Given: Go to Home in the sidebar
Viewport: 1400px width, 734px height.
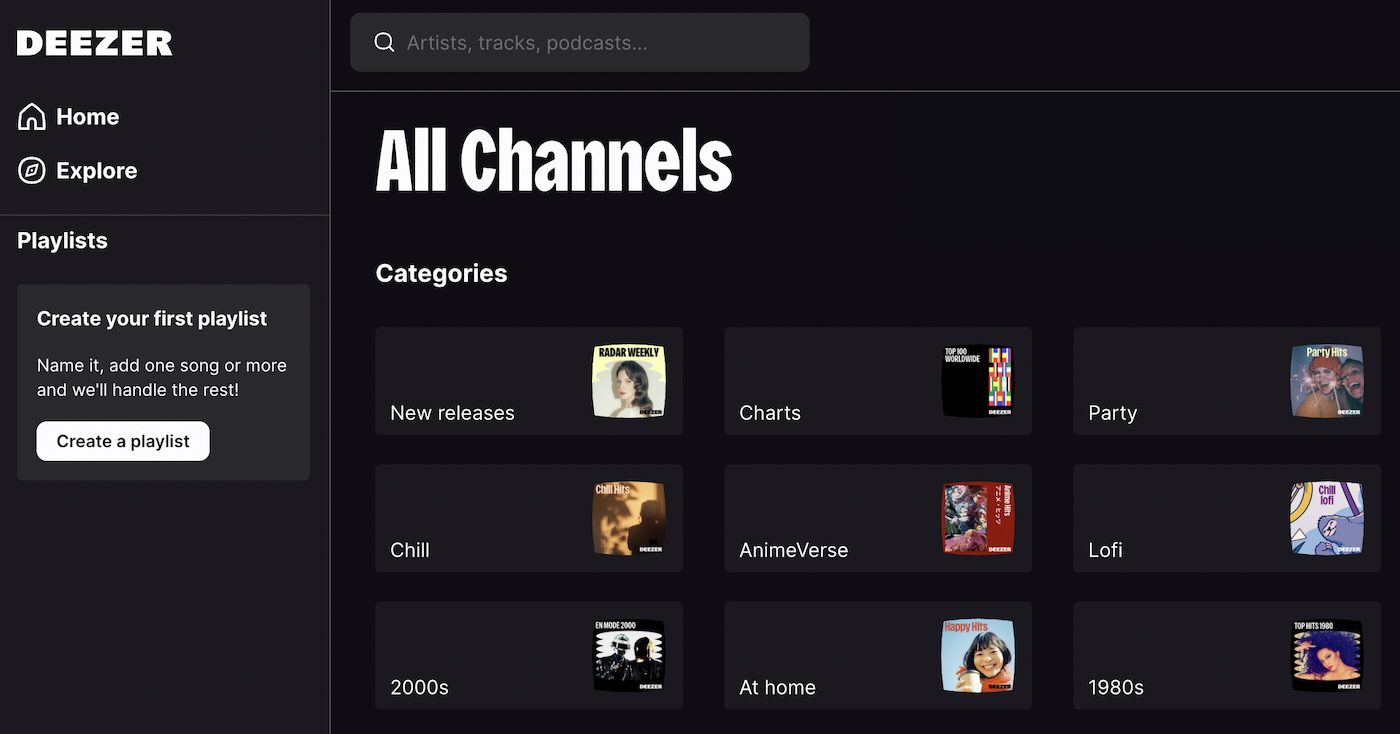Looking at the screenshot, I should coord(69,117).
